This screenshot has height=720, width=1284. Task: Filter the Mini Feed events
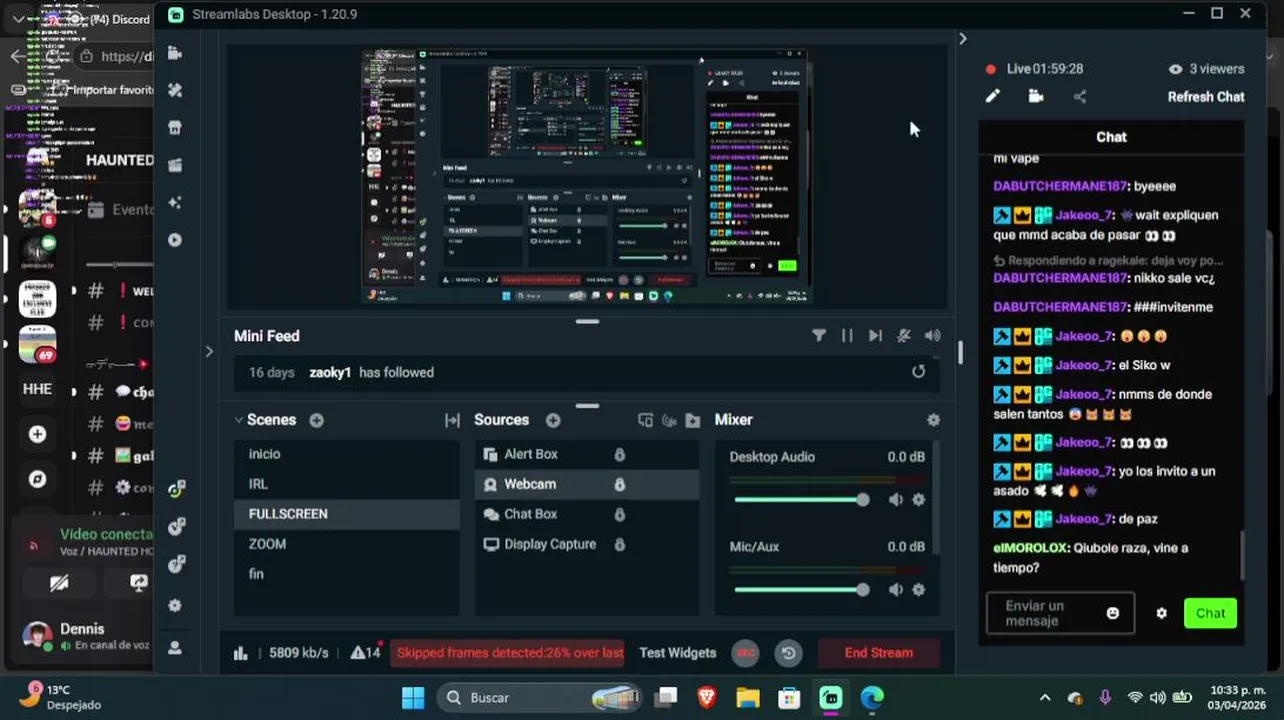pos(819,336)
